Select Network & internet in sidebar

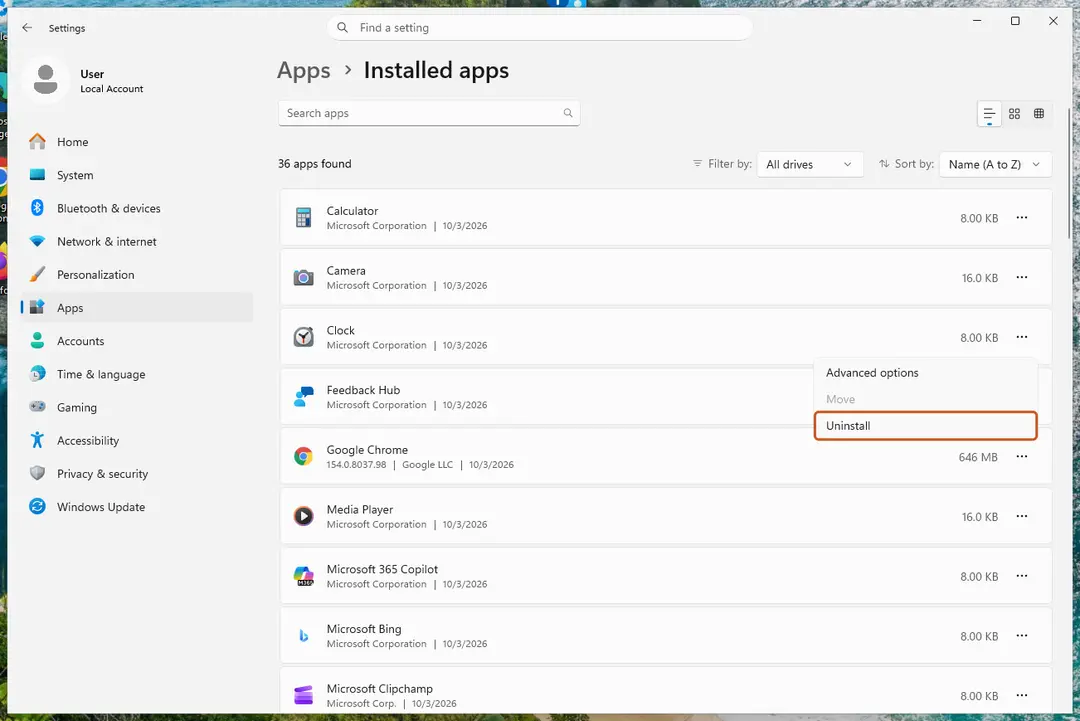point(136,242)
